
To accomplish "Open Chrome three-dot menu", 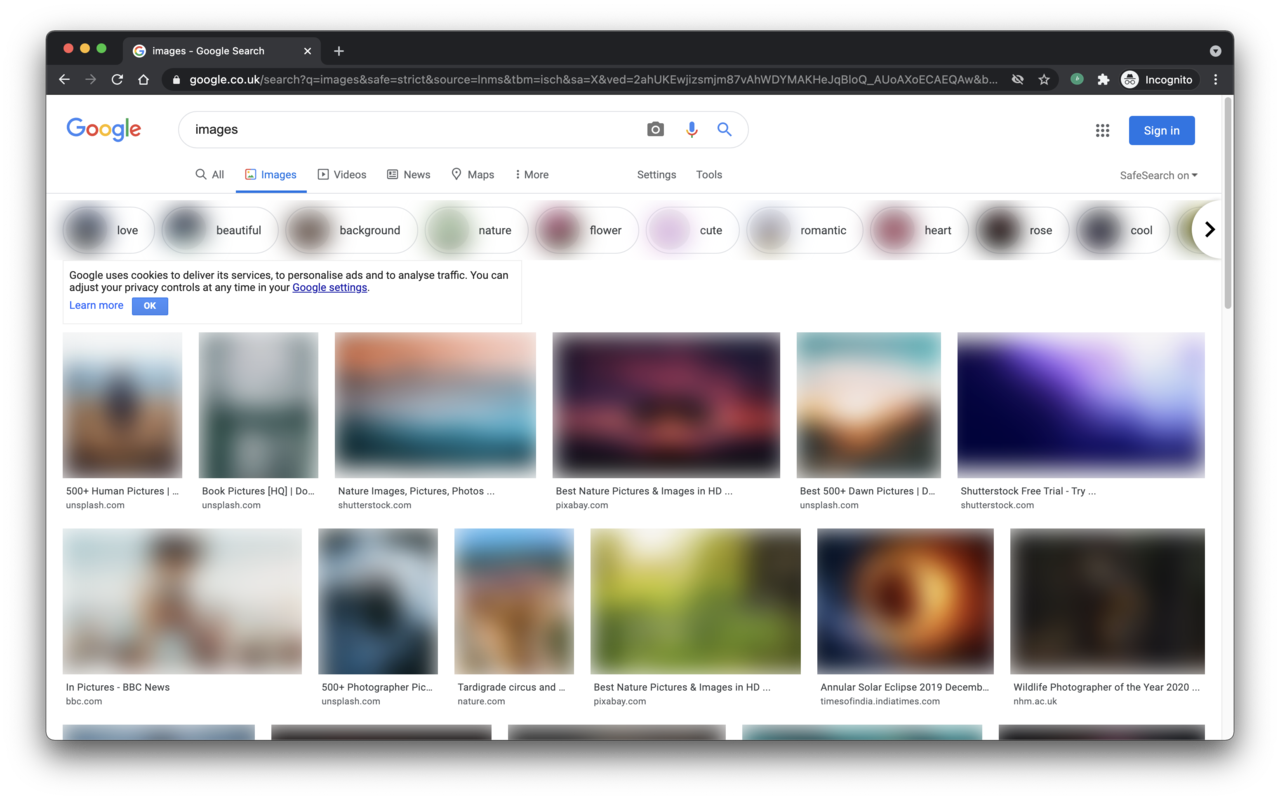I will 1215,79.
